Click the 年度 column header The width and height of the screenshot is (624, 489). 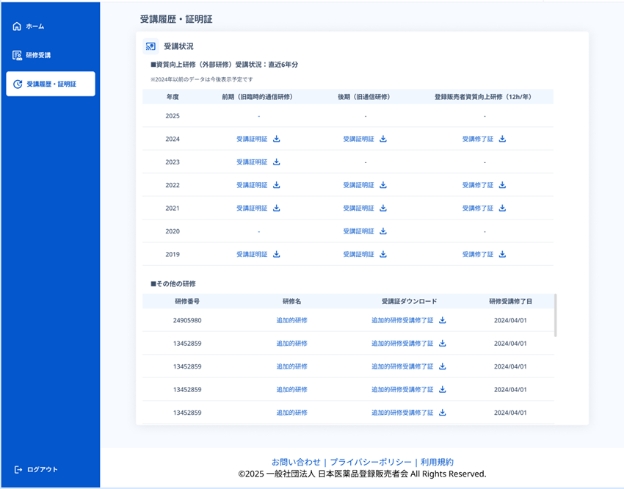click(x=172, y=97)
